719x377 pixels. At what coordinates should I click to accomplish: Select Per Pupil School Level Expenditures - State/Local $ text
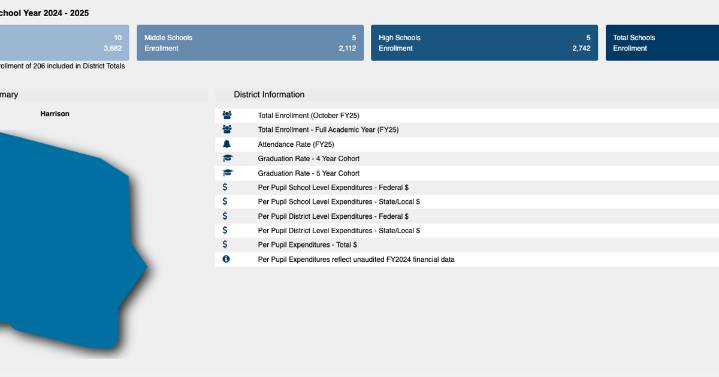[339, 202]
